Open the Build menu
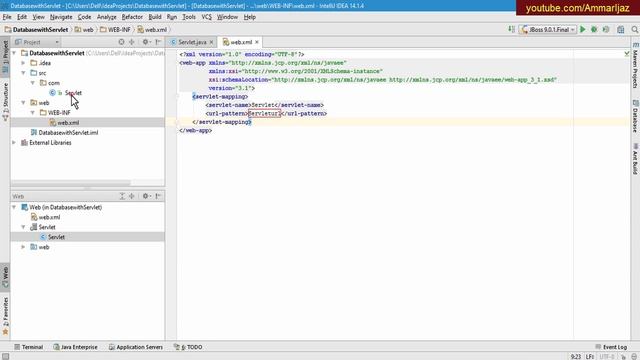640x360 pixels. 155,17
